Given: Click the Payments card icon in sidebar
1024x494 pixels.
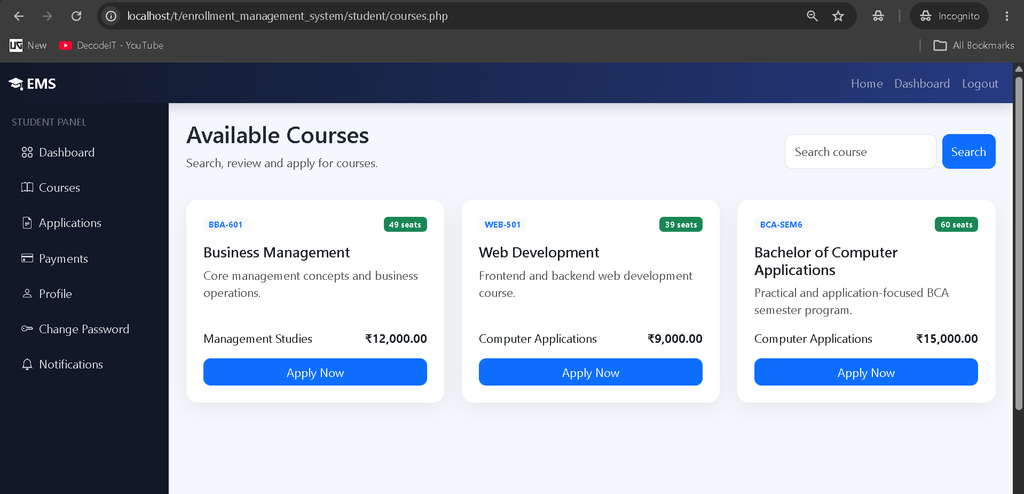Looking at the screenshot, I should pos(27,258).
